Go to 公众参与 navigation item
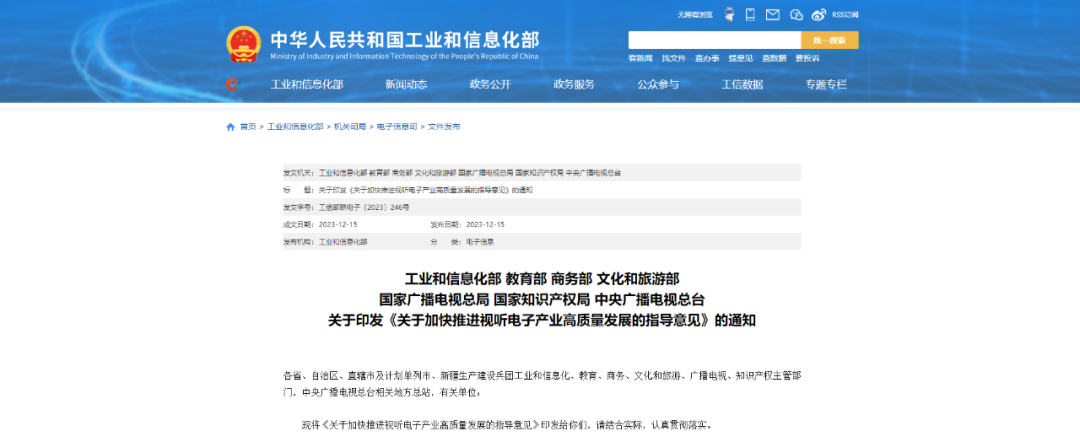The height and width of the screenshot is (442, 1080). pos(658,85)
